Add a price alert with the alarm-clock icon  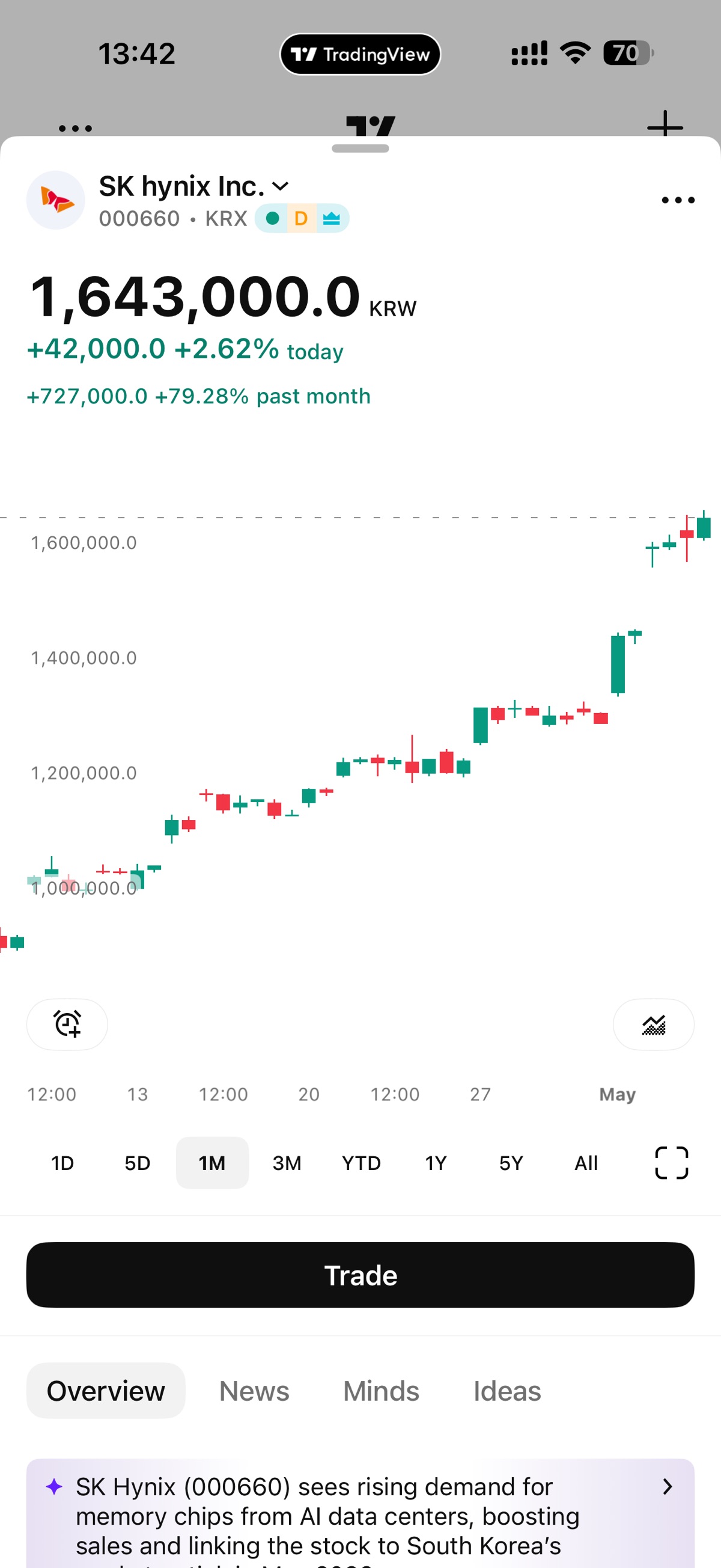[x=67, y=1024]
